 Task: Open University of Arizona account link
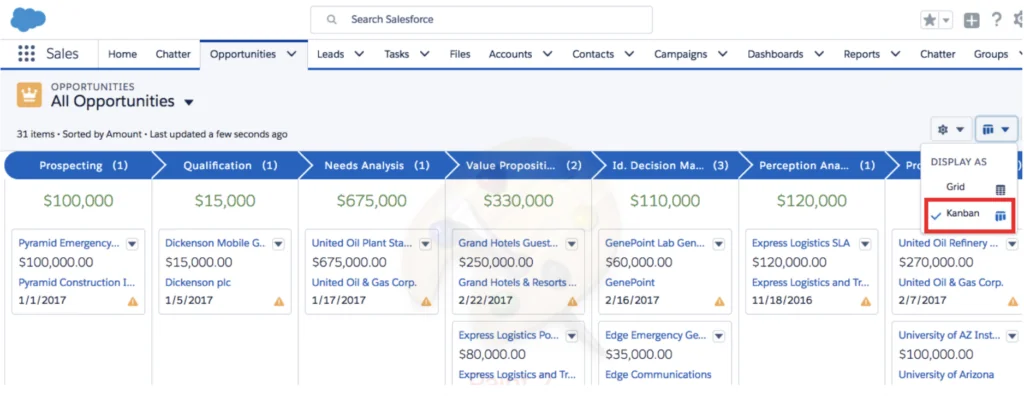[x=946, y=375]
